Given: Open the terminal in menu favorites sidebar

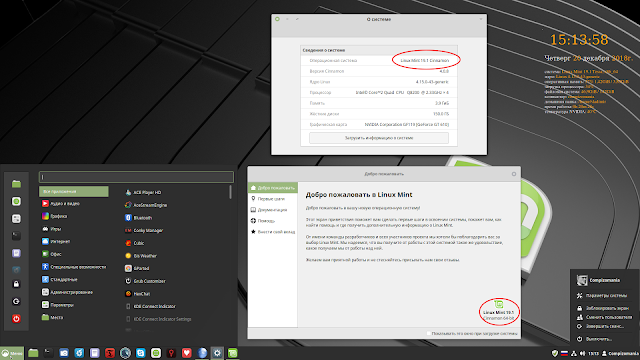Looking at the screenshot, I should coord(16,236).
